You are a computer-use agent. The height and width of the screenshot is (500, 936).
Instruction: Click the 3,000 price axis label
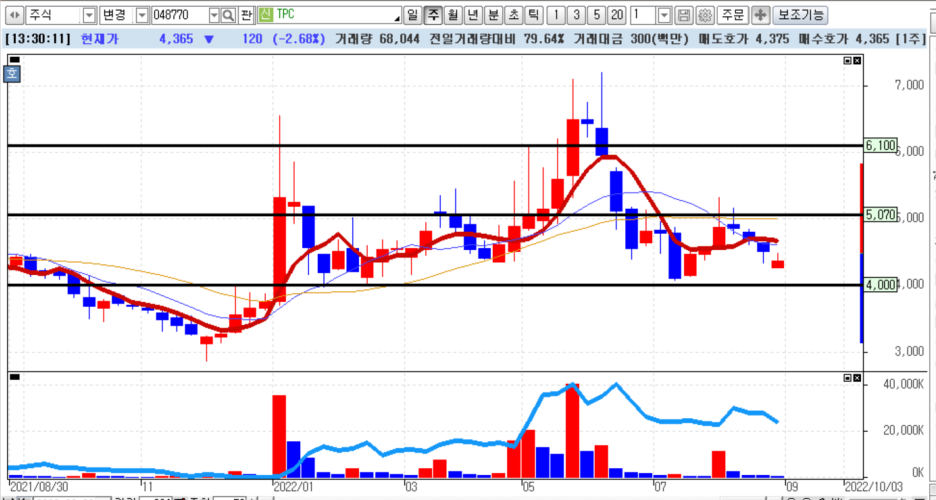tap(910, 351)
